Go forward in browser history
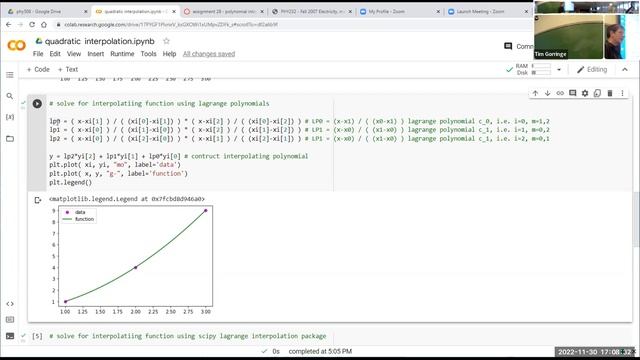 coord(20,24)
